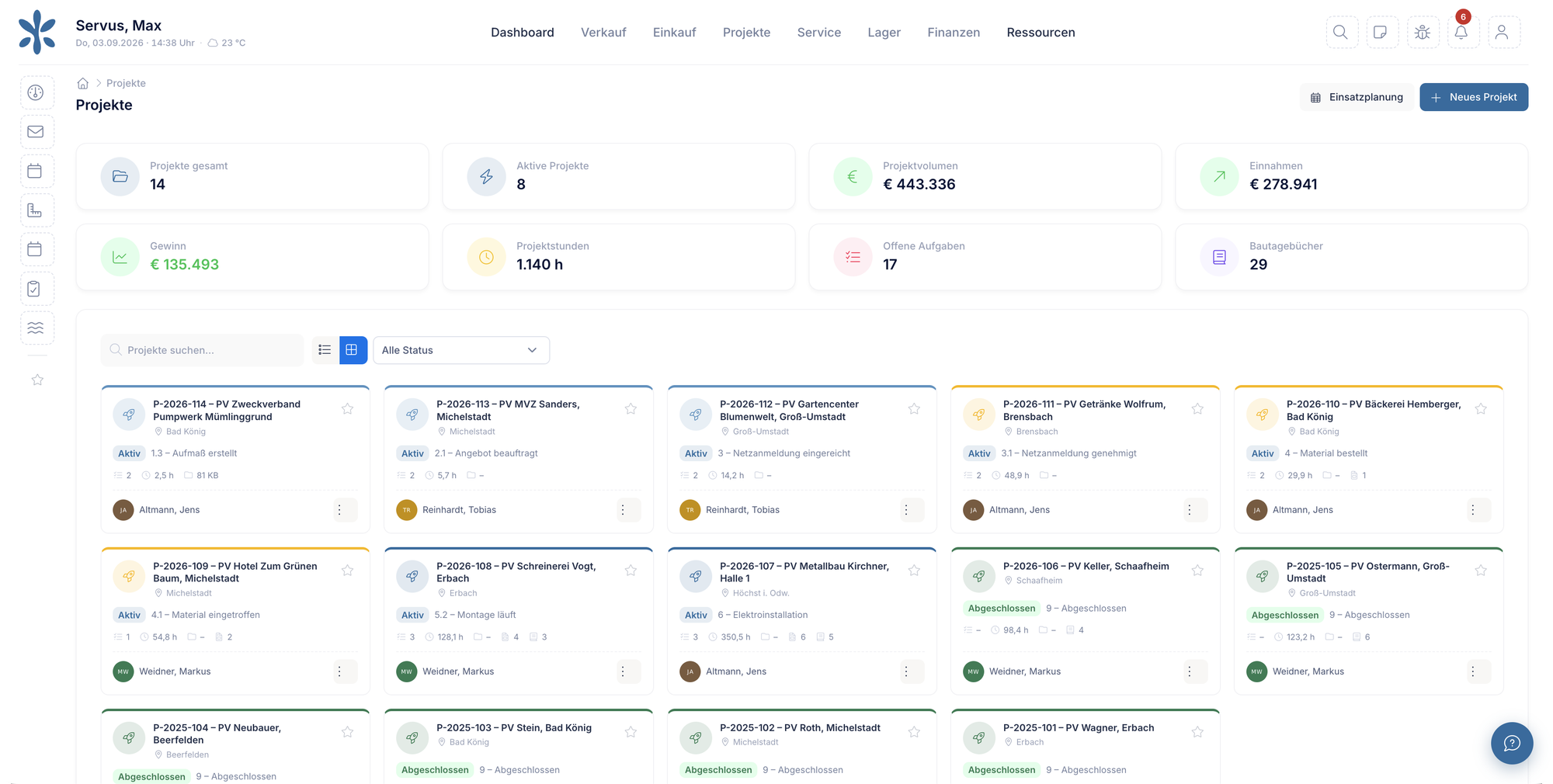Switch to grid view

point(353,350)
